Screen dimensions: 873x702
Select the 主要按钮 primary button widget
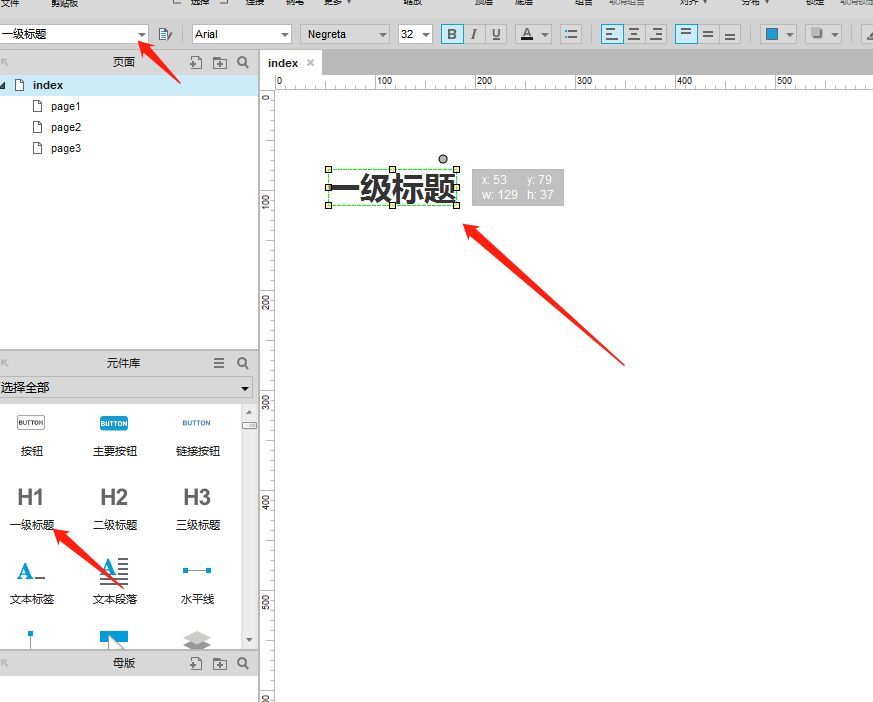[114, 436]
